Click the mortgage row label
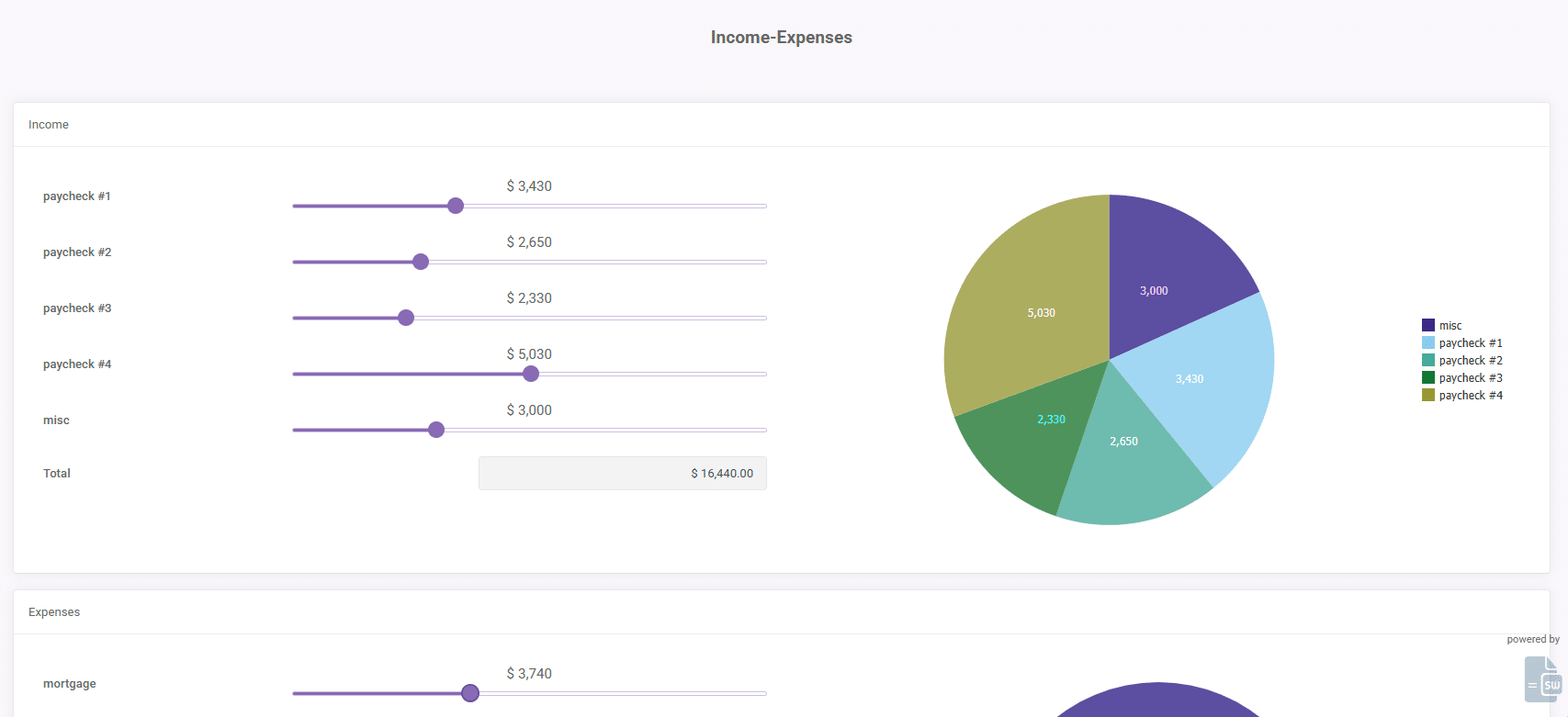 pos(70,684)
